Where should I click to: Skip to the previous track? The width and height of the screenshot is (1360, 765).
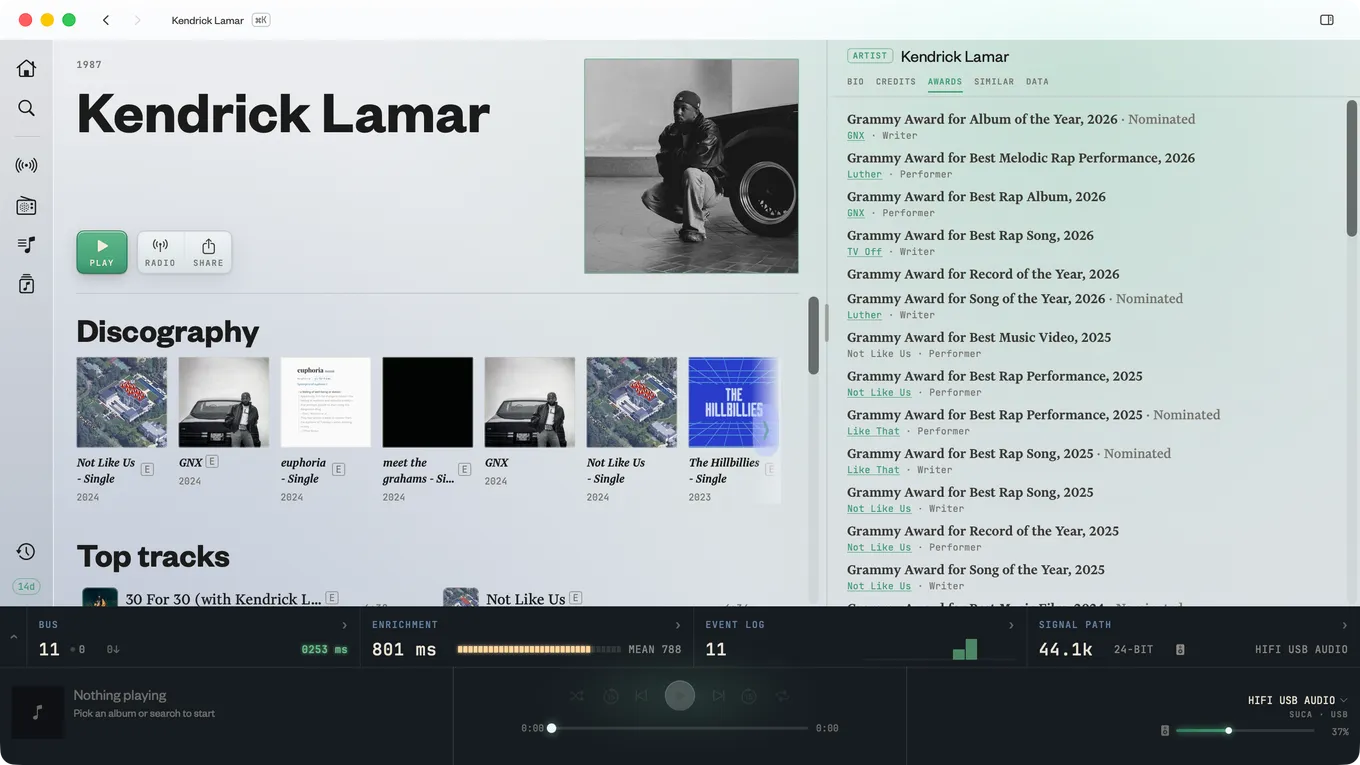641,695
